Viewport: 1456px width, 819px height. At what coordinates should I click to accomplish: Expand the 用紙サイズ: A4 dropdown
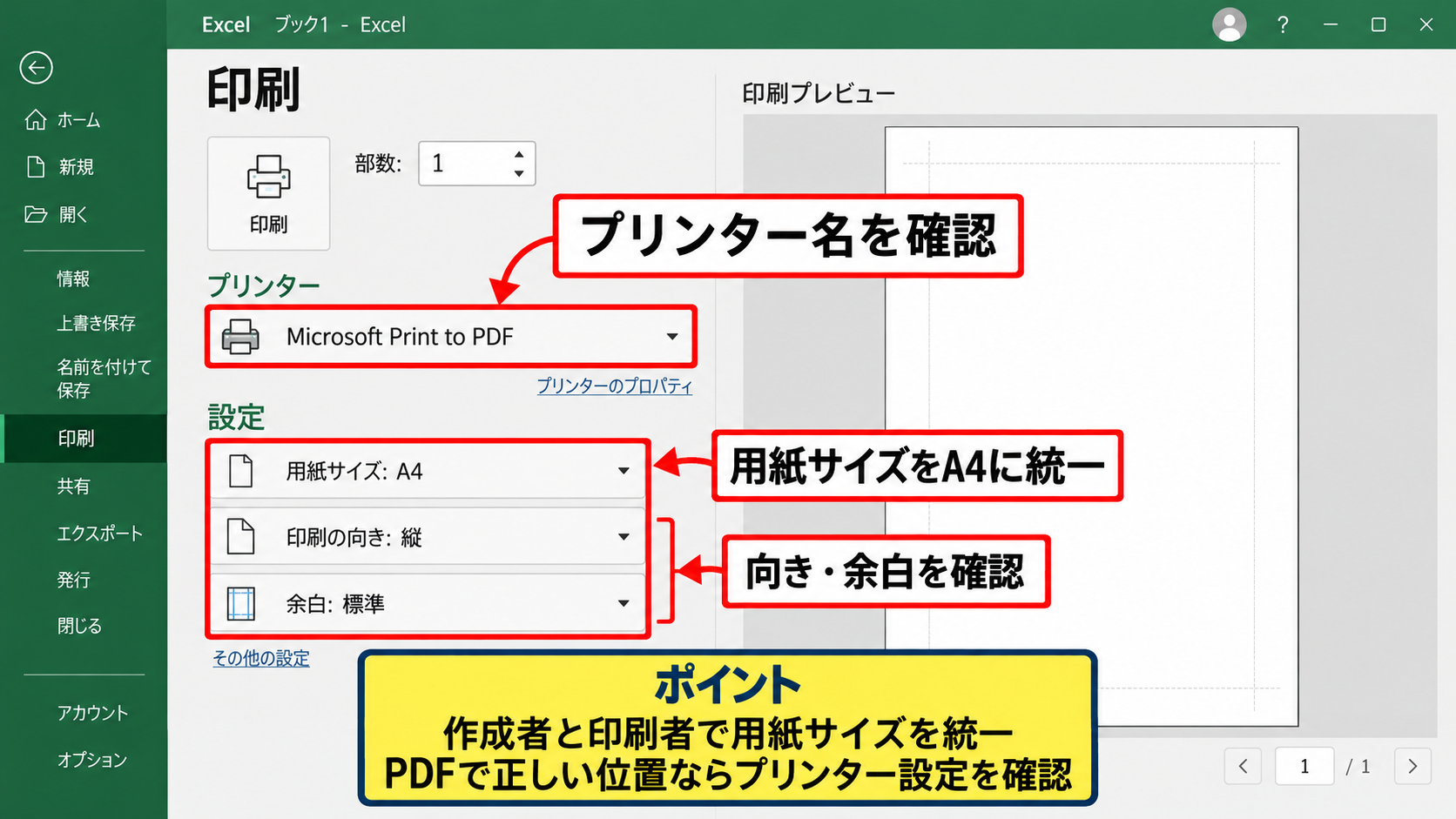point(428,471)
